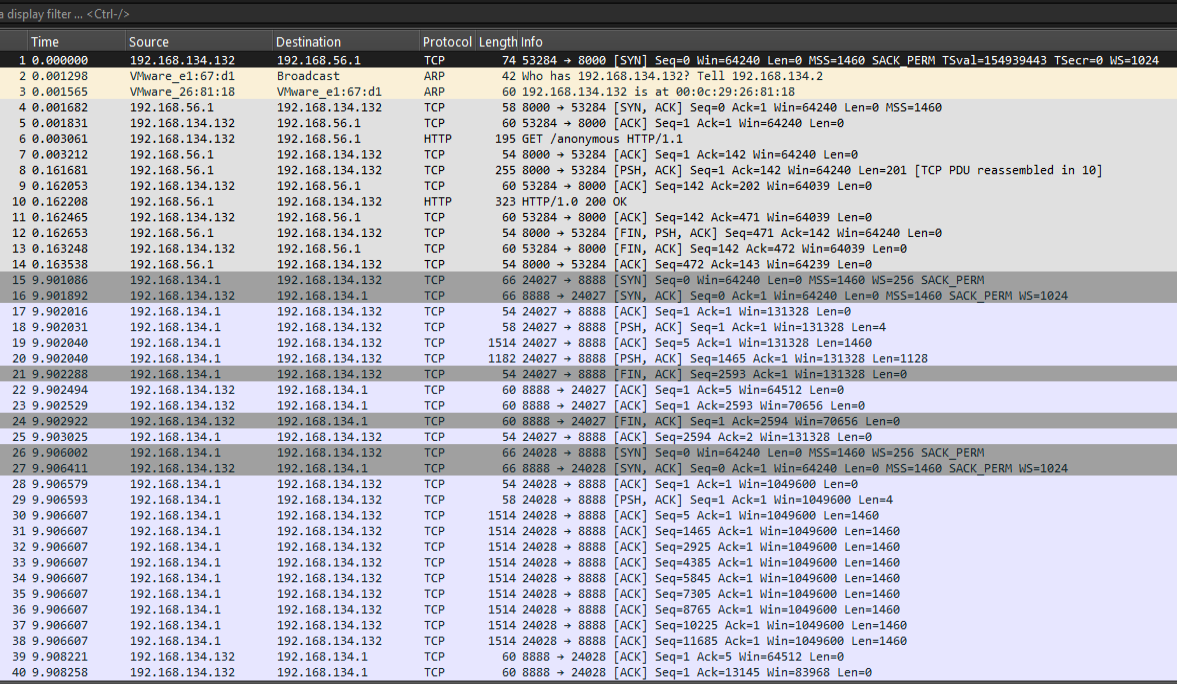Click the display filter input field
The height and width of the screenshot is (684, 1177).
tap(500, 14)
